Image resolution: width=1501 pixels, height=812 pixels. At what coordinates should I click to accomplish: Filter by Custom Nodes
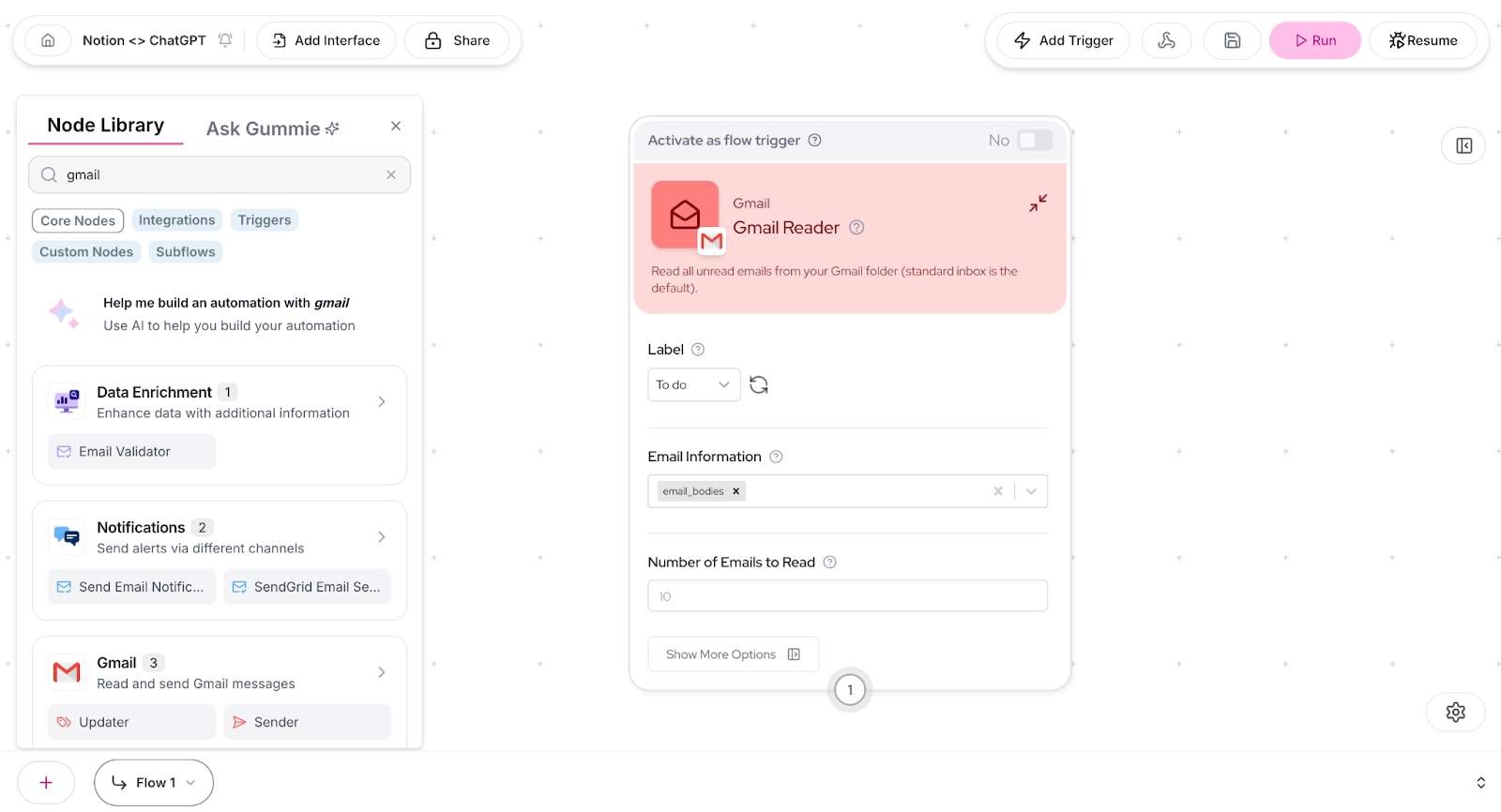[86, 251]
